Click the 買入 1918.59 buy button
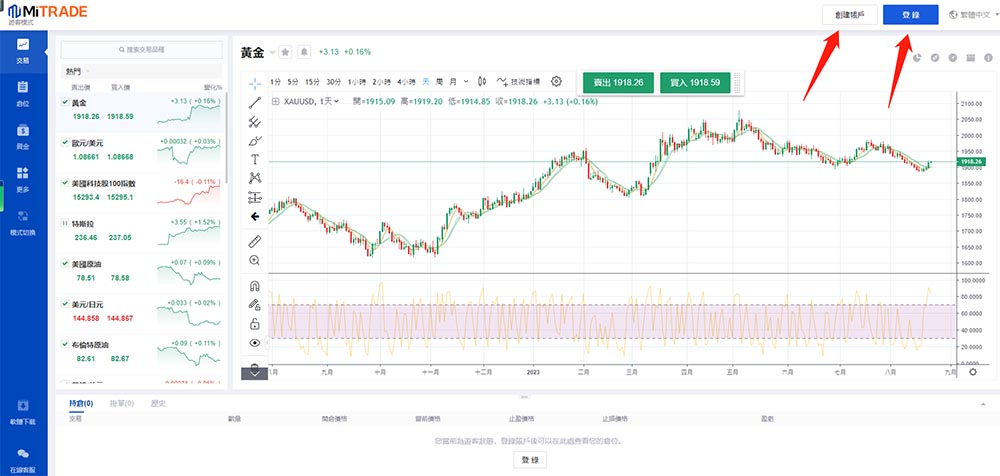 (695, 82)
